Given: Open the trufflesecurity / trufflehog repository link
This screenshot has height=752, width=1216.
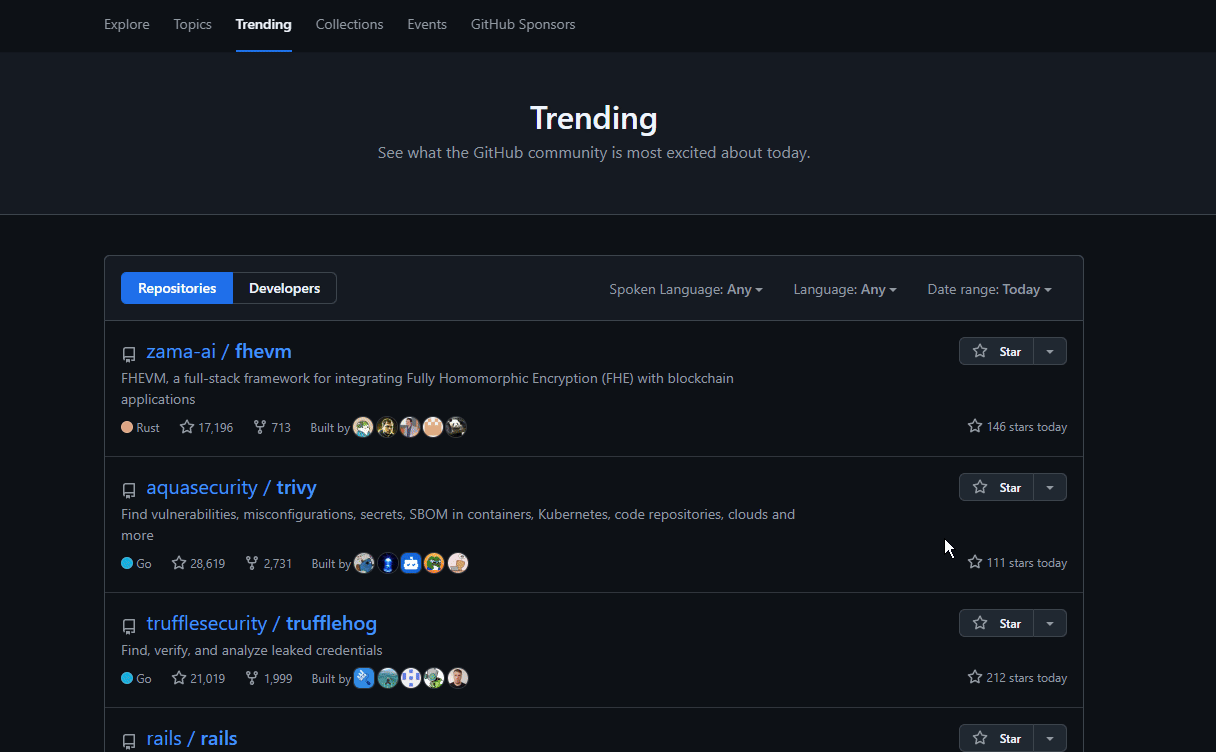Looking at the screenshot, I should coord(261,623).
